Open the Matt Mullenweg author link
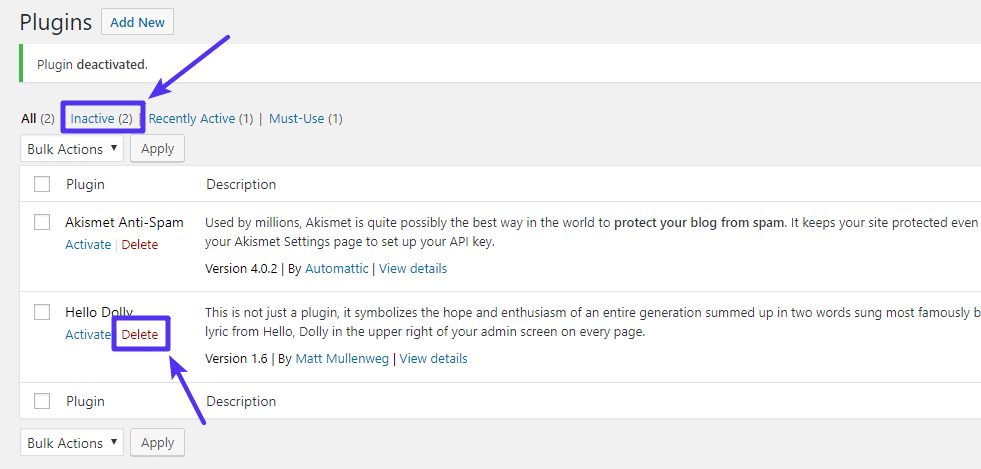Screen dimensions: 981x469 343,359
